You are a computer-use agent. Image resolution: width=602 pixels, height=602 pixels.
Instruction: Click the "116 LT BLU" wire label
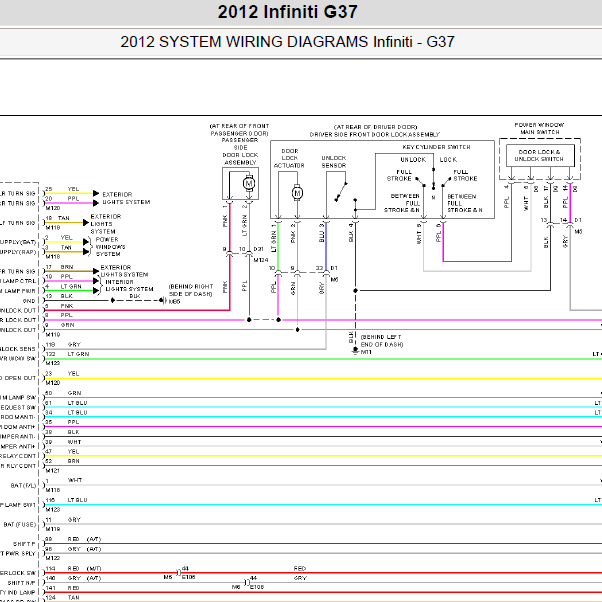pyautogui.click(x=66, y=500)
